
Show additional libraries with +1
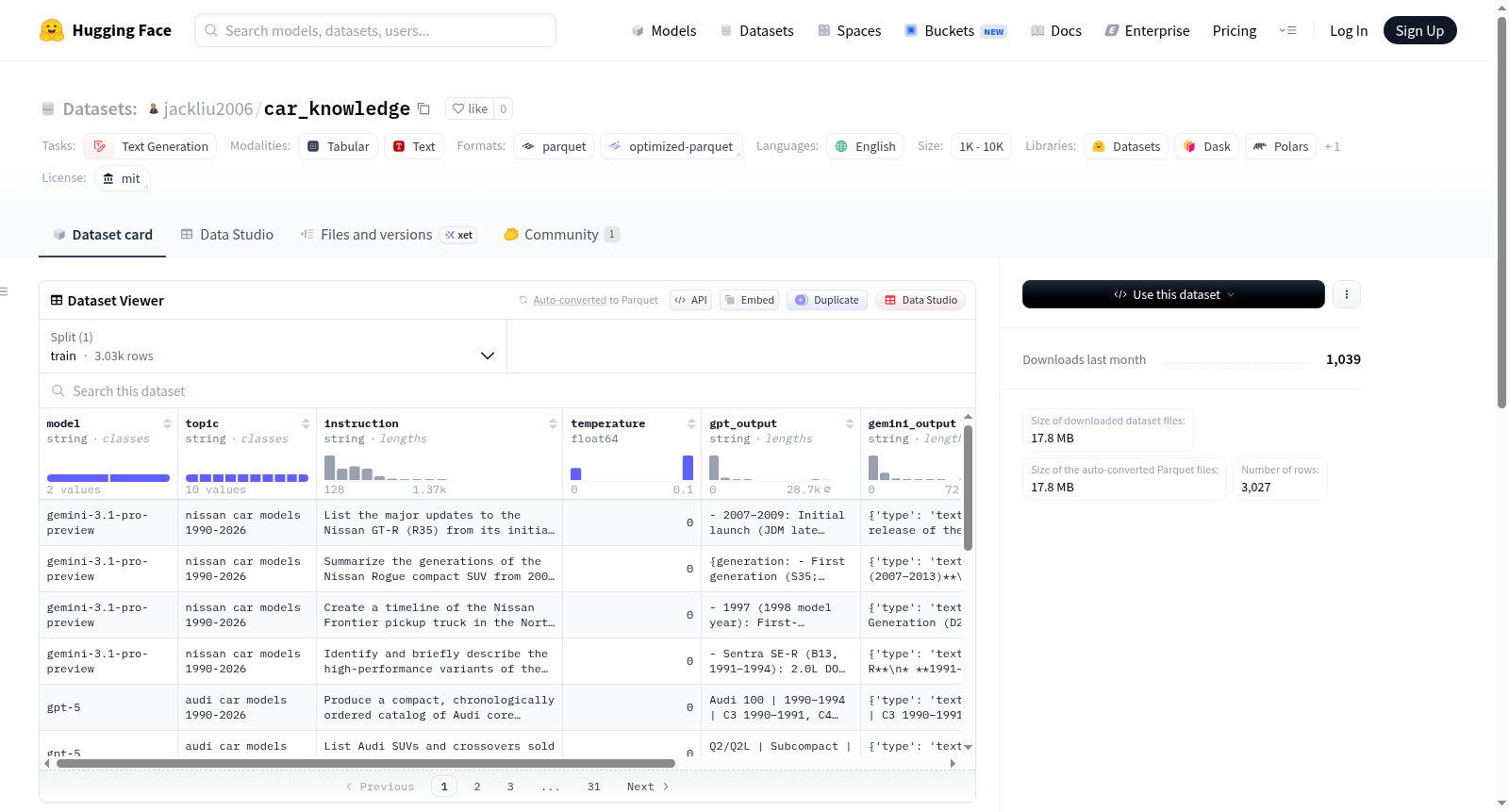coord(1332,146)
